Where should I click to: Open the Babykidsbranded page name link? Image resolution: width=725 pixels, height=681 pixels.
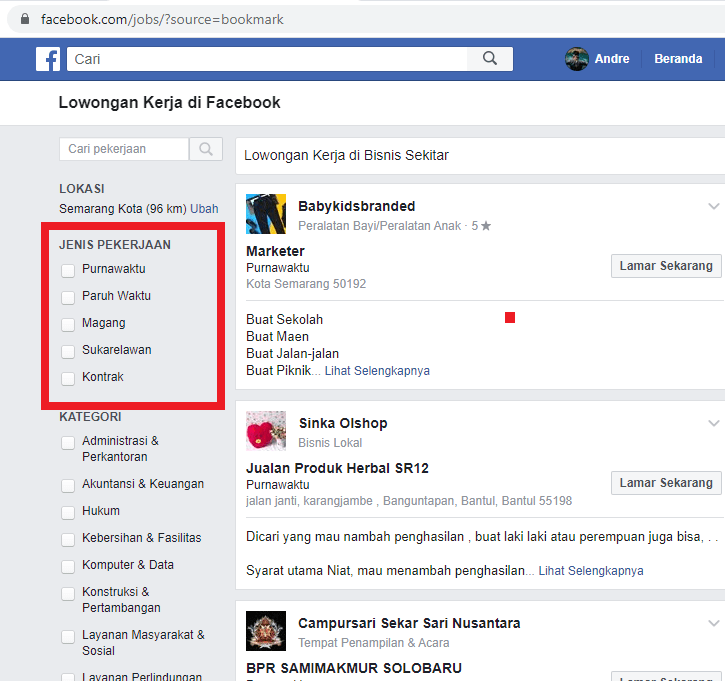click(x=356, y=206)
